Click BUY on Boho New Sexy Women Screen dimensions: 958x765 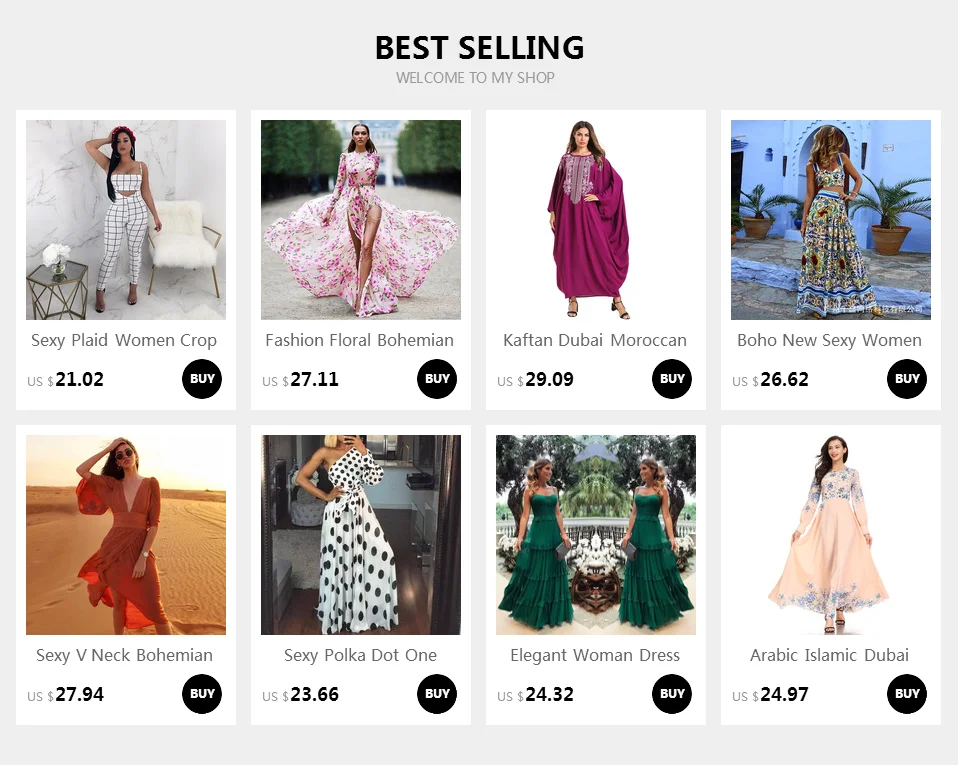click(907, 379)
